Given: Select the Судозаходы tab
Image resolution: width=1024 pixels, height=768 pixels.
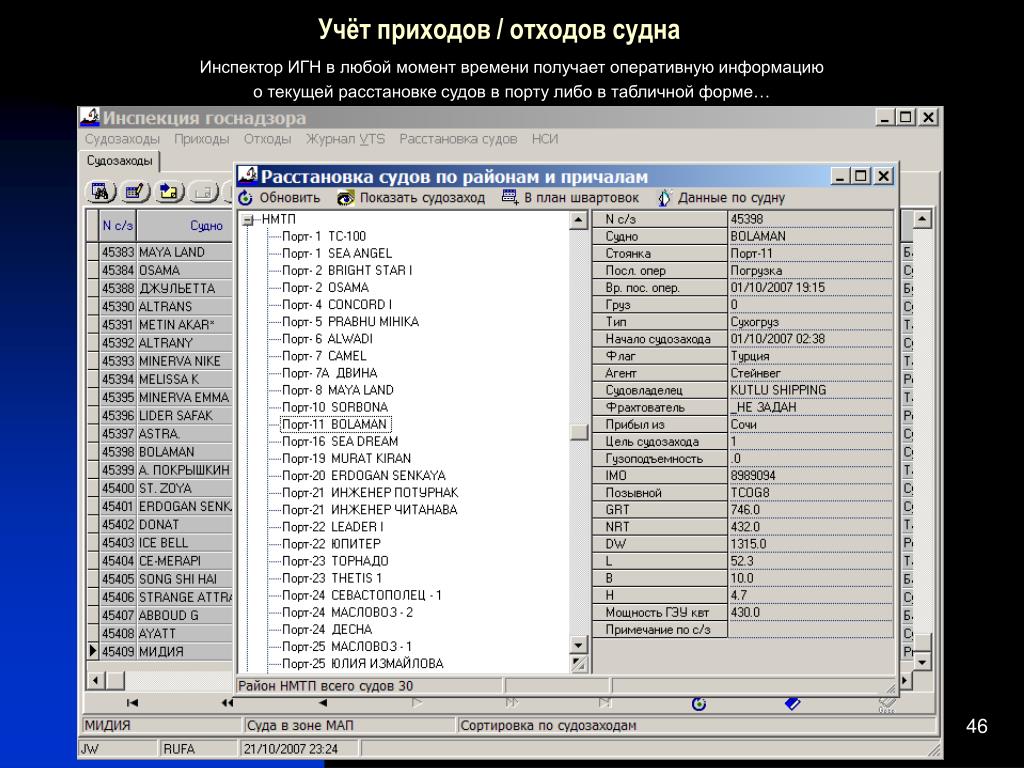Looking at the screenshot, I should pos(120,161).
